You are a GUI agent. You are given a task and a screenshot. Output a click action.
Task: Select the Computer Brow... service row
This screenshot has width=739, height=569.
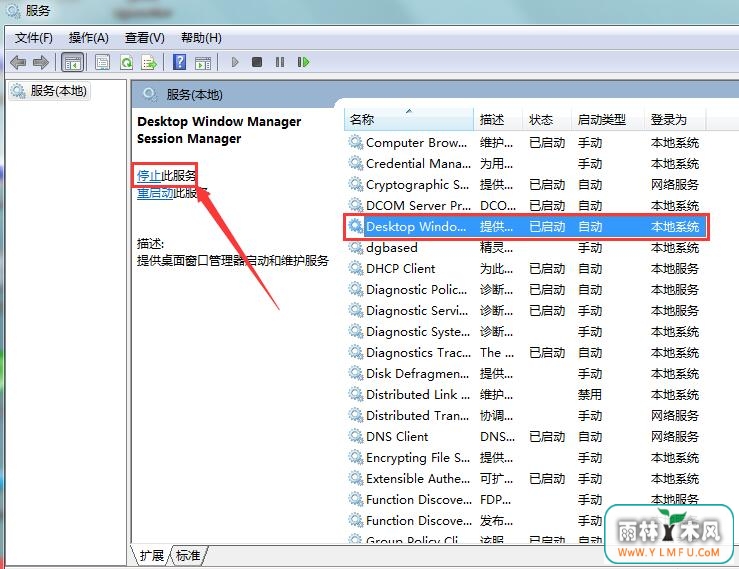[526, 142]
